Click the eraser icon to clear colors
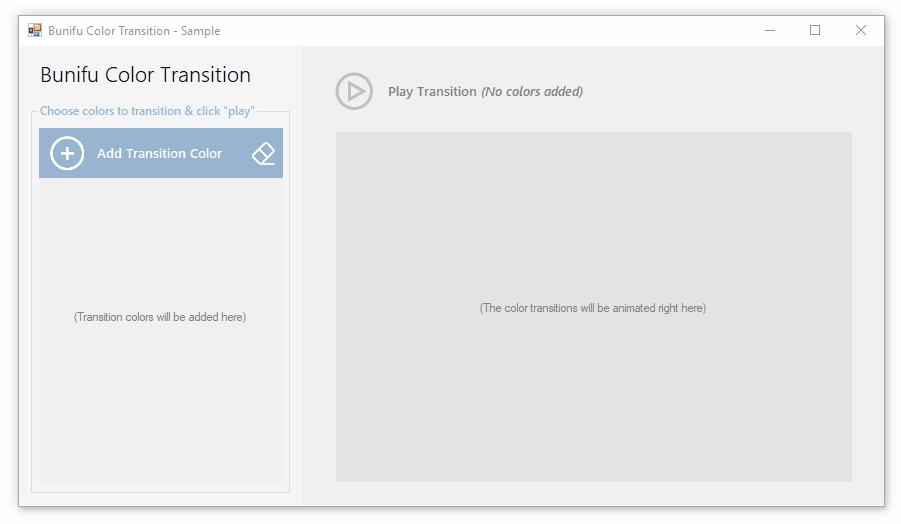The width and height of the screenshot is (901, 524). [x=263, y=153]
